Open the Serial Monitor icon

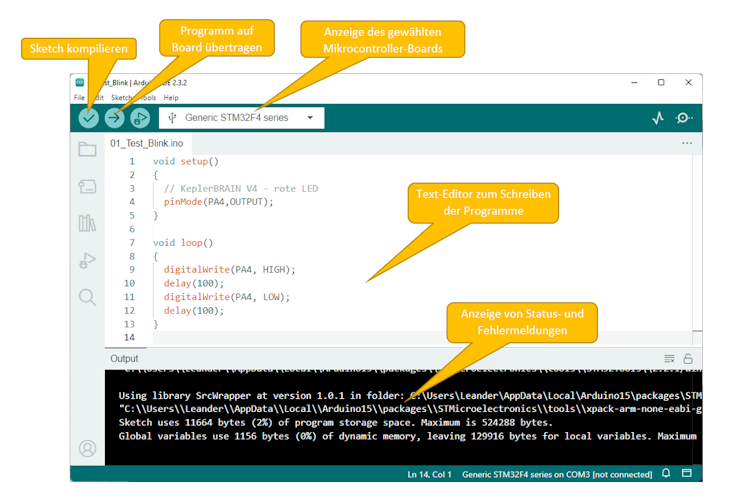(683, 118)
